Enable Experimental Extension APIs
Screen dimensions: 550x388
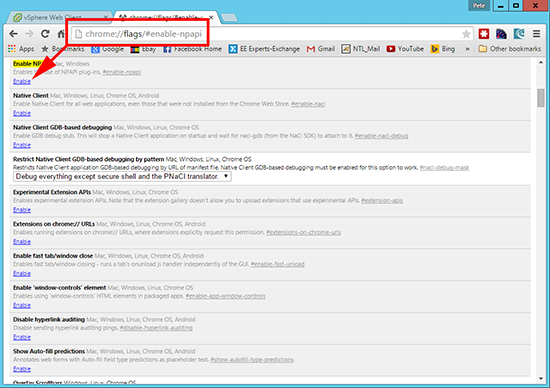click(x=22, y=210)
